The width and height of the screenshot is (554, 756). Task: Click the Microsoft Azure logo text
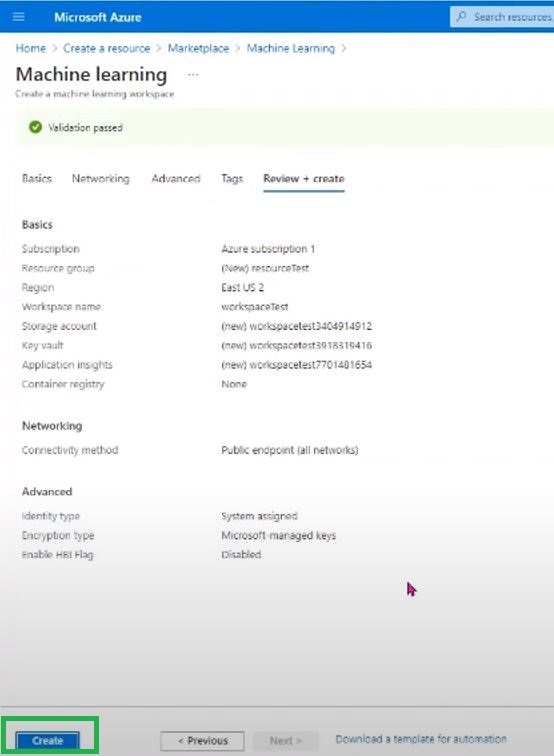click(97, 17)
